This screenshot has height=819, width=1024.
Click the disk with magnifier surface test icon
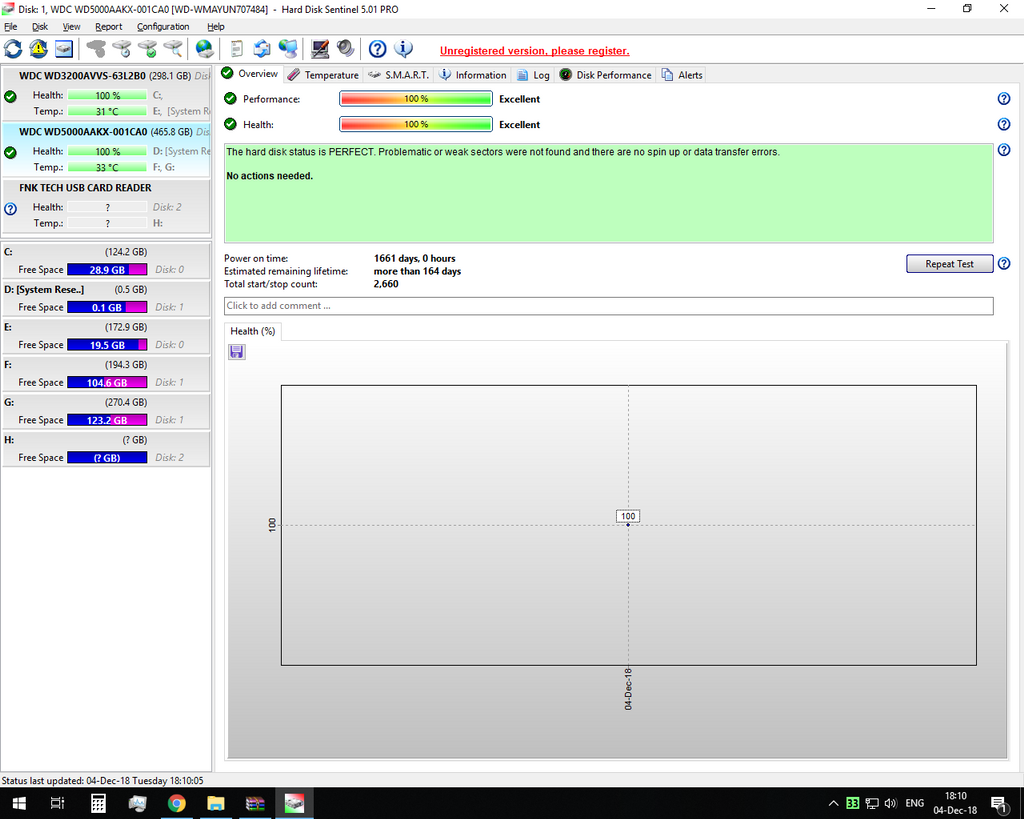pyautogui.click(x=173, y=49)
